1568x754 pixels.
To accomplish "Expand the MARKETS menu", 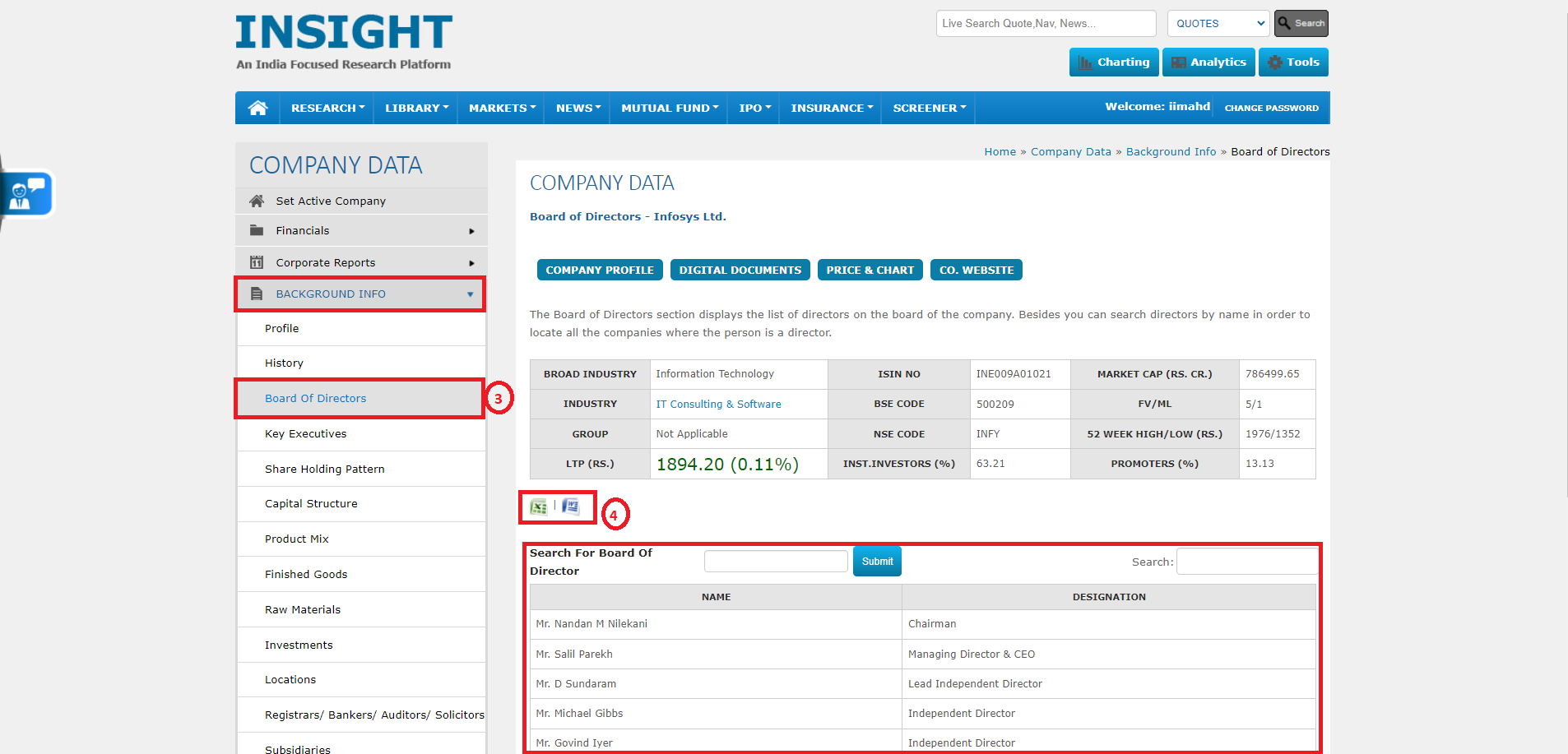I will (502, 108).
